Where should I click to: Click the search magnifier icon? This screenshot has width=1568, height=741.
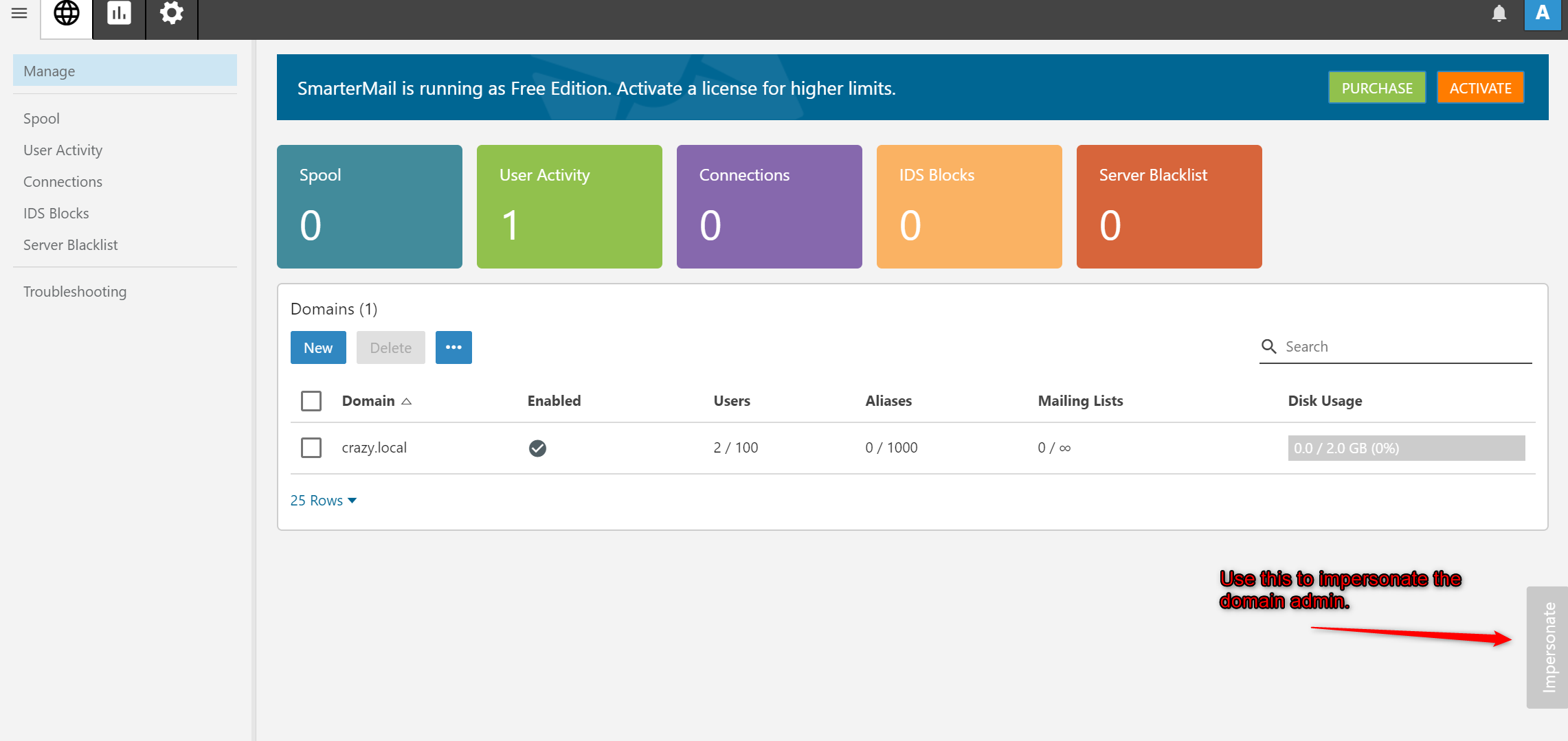[x=1268, y=347]
